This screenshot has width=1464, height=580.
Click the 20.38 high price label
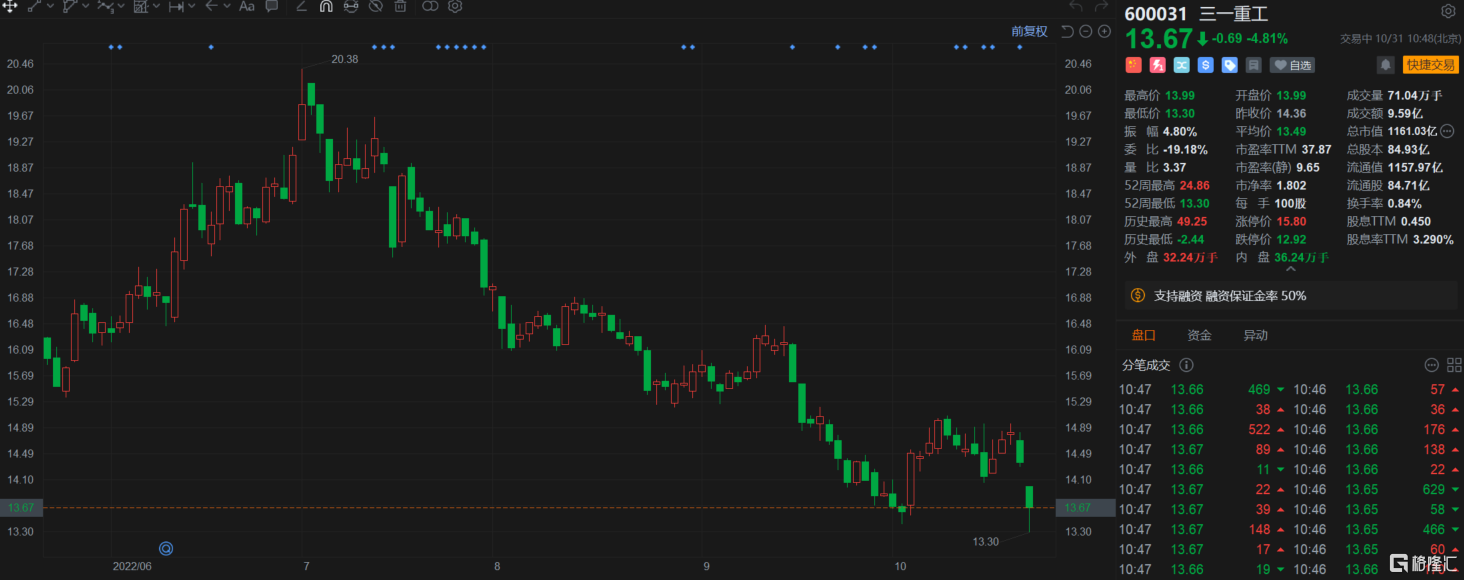pyautogui.click(x=344, y=59)
